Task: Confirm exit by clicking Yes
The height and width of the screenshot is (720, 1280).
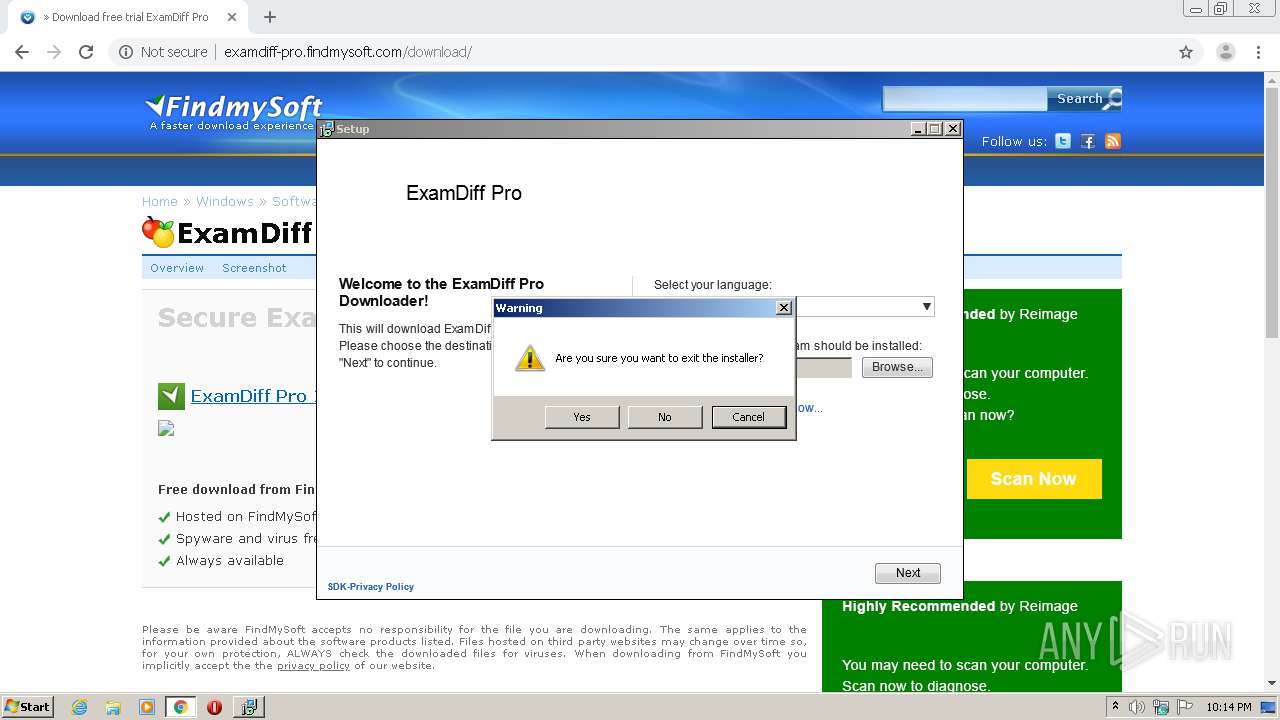Action: (582, 417)
